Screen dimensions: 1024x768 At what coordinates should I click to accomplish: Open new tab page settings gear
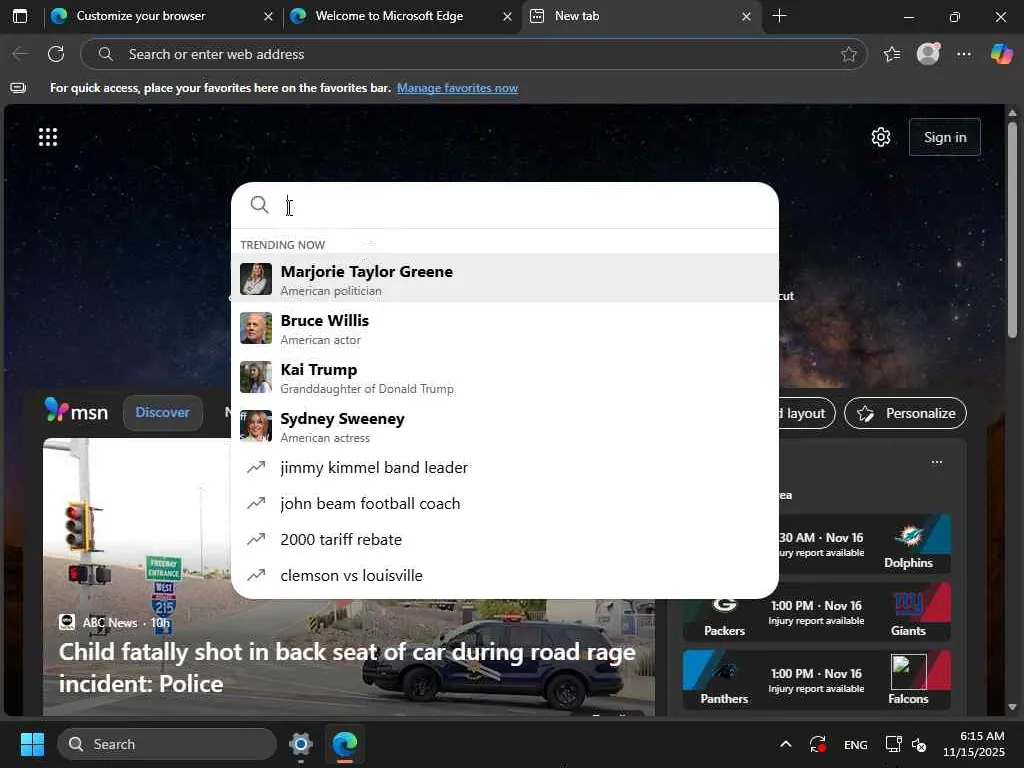pyautogui.click(x=880, y=137)
